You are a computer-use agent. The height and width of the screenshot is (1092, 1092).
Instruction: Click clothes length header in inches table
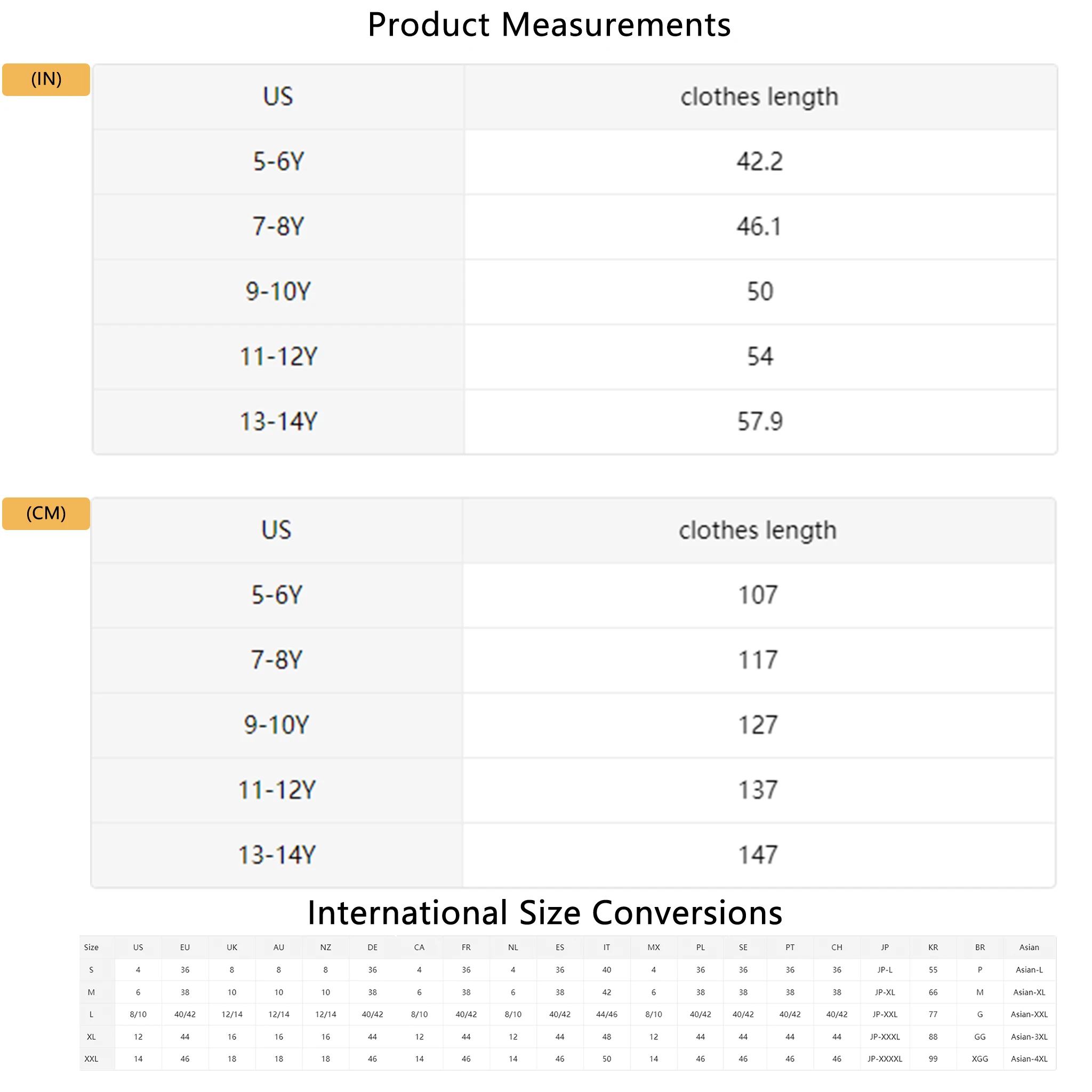pos(759,97)
